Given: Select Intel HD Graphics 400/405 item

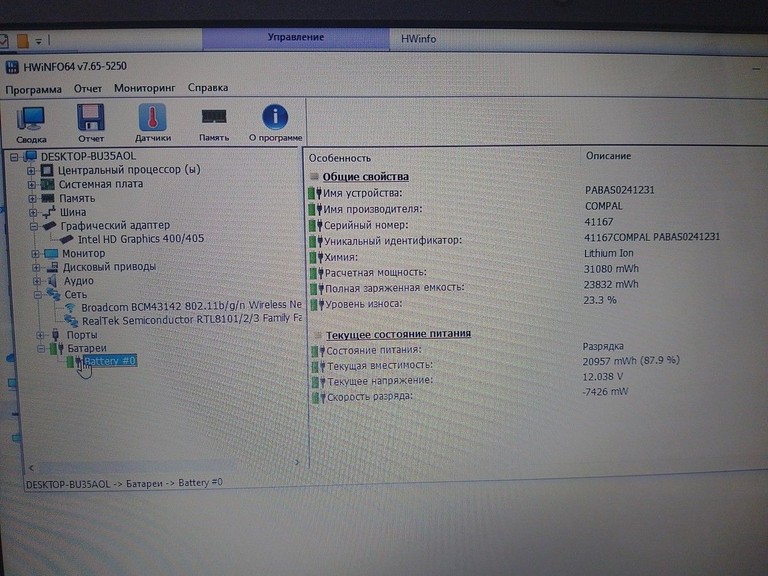Looking at the screenshot, I should click(x=141, y=239).
